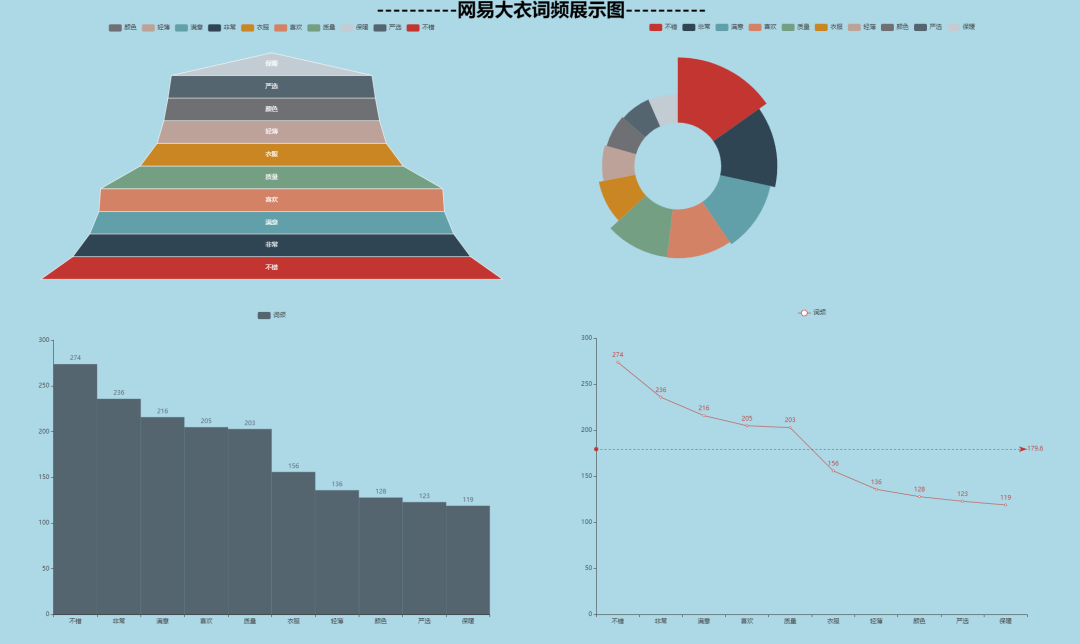Click the bar labeled 205 in bar chart
Image resolution: width=1080 pixels, height=644 pixels.
click(206, 521)
